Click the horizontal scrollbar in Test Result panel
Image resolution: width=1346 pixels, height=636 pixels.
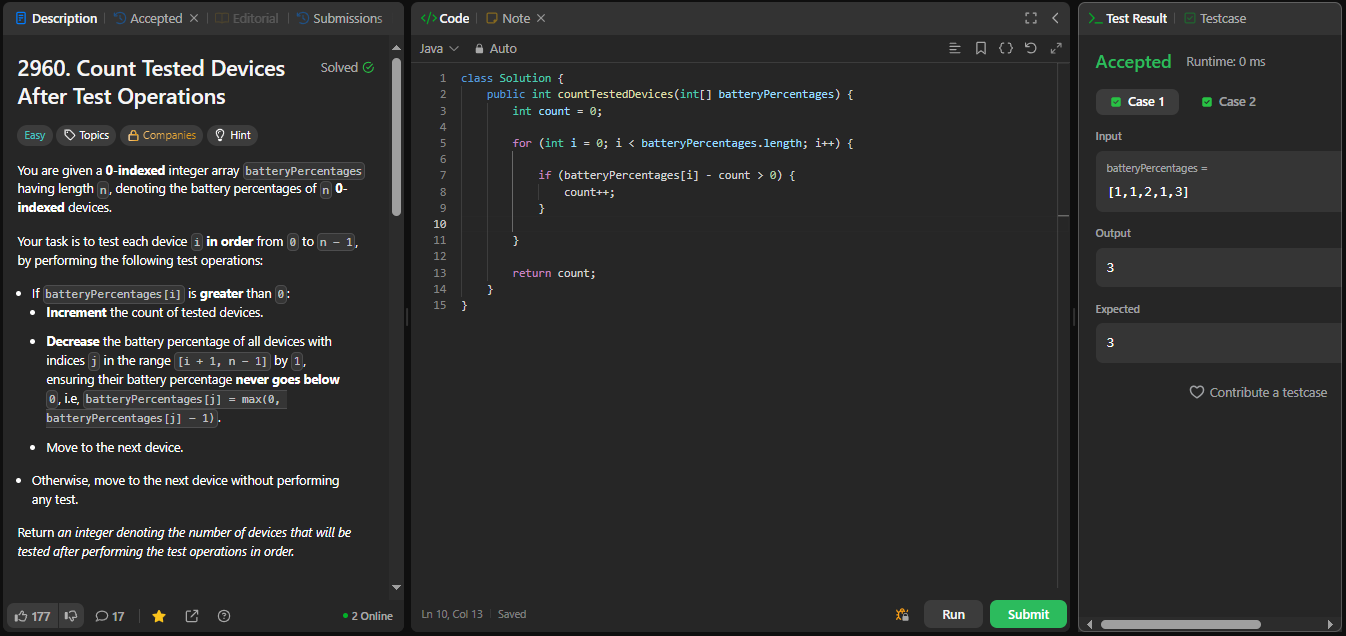pos(1180,624)
